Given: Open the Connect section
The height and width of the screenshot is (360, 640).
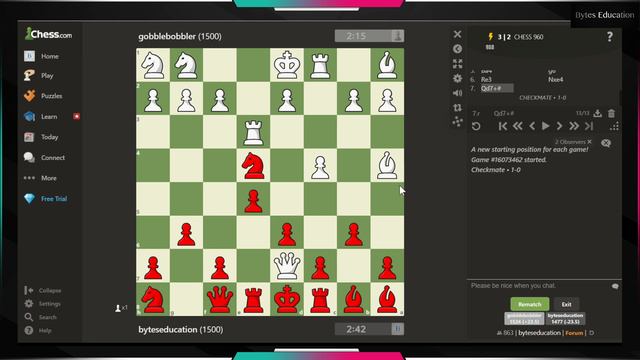Looking at the screenshot, I should 44,158.
